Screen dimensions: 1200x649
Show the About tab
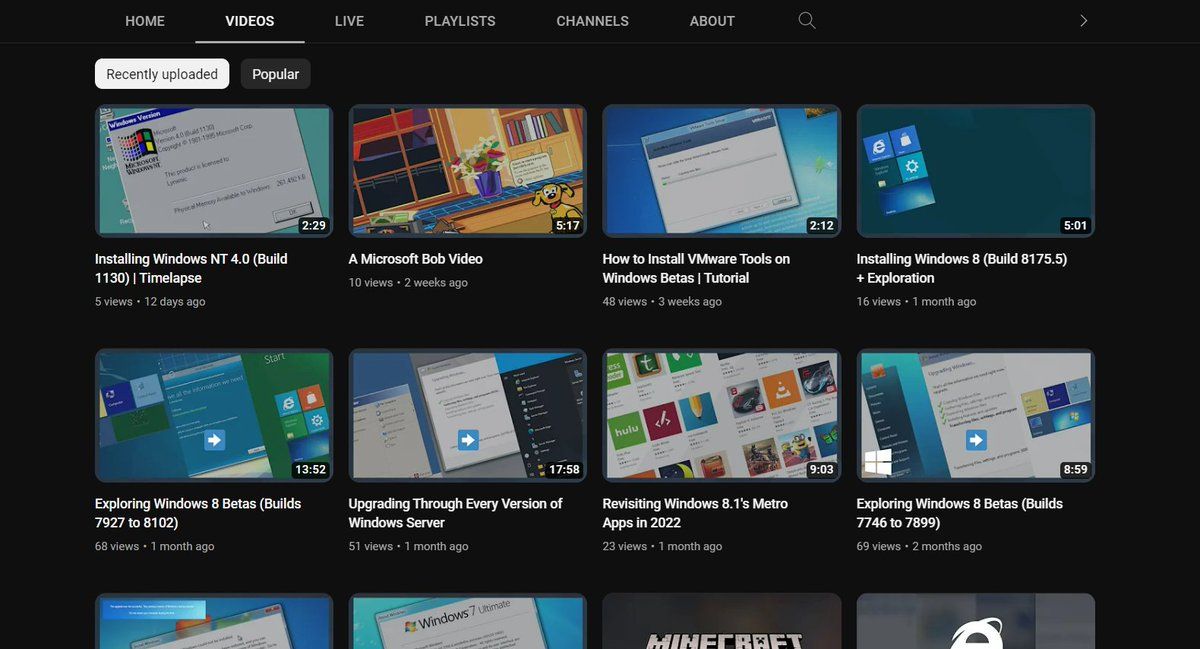[712, 21]
